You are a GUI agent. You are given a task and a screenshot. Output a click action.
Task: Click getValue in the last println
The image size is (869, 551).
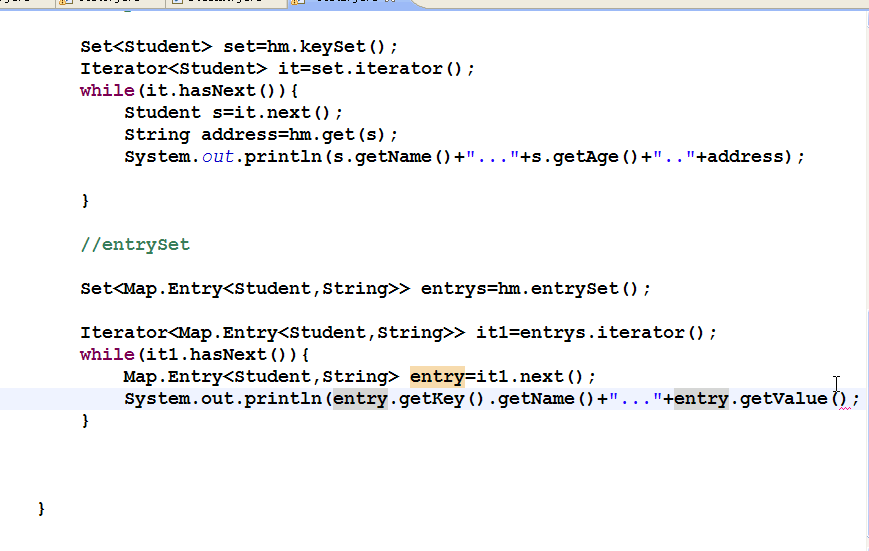coord(784,399)
